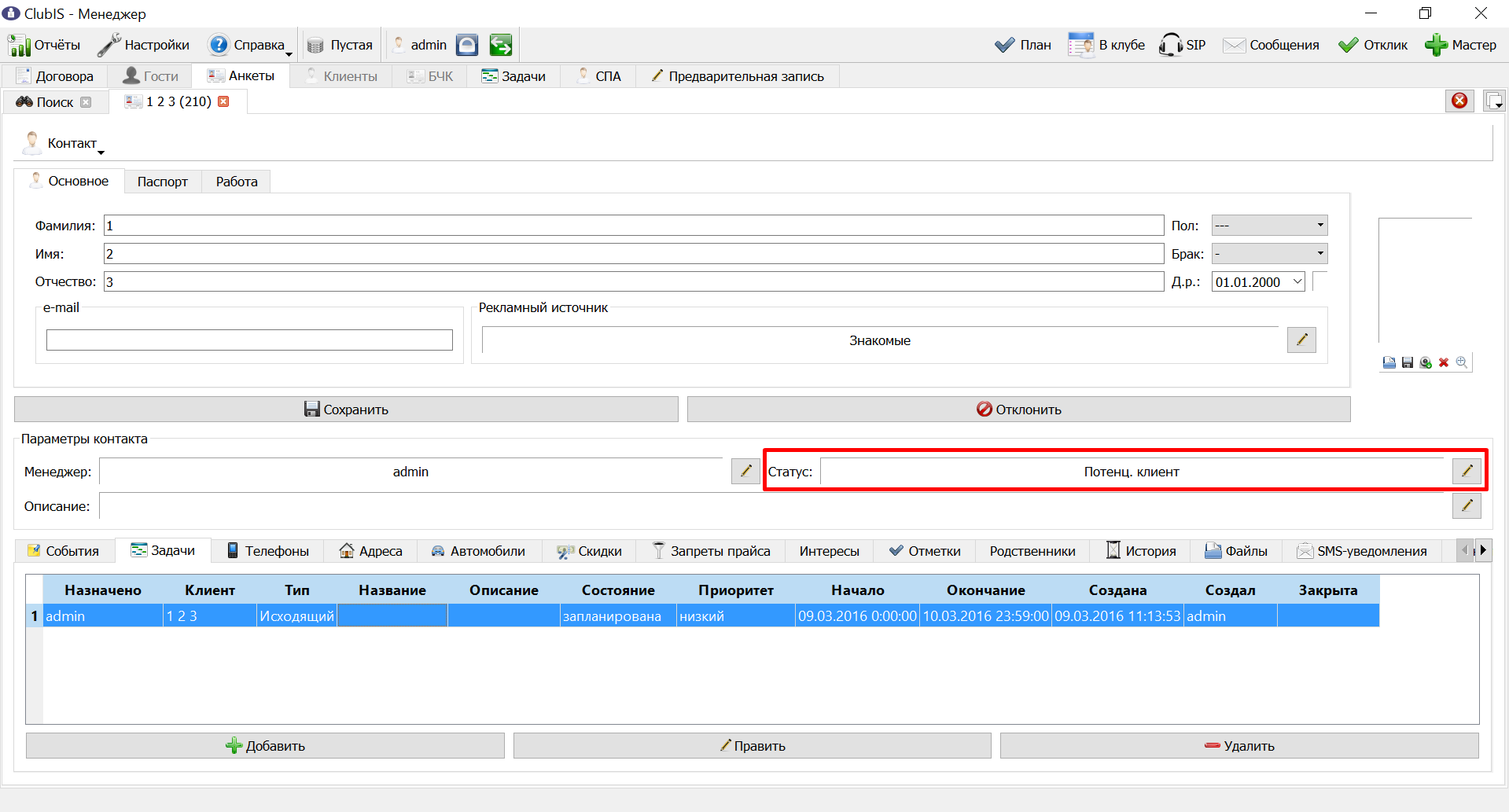Switch to the Файлы tab
Image resolution: width=1509 pixels, height=812 pixels.
click(1236, 551)
